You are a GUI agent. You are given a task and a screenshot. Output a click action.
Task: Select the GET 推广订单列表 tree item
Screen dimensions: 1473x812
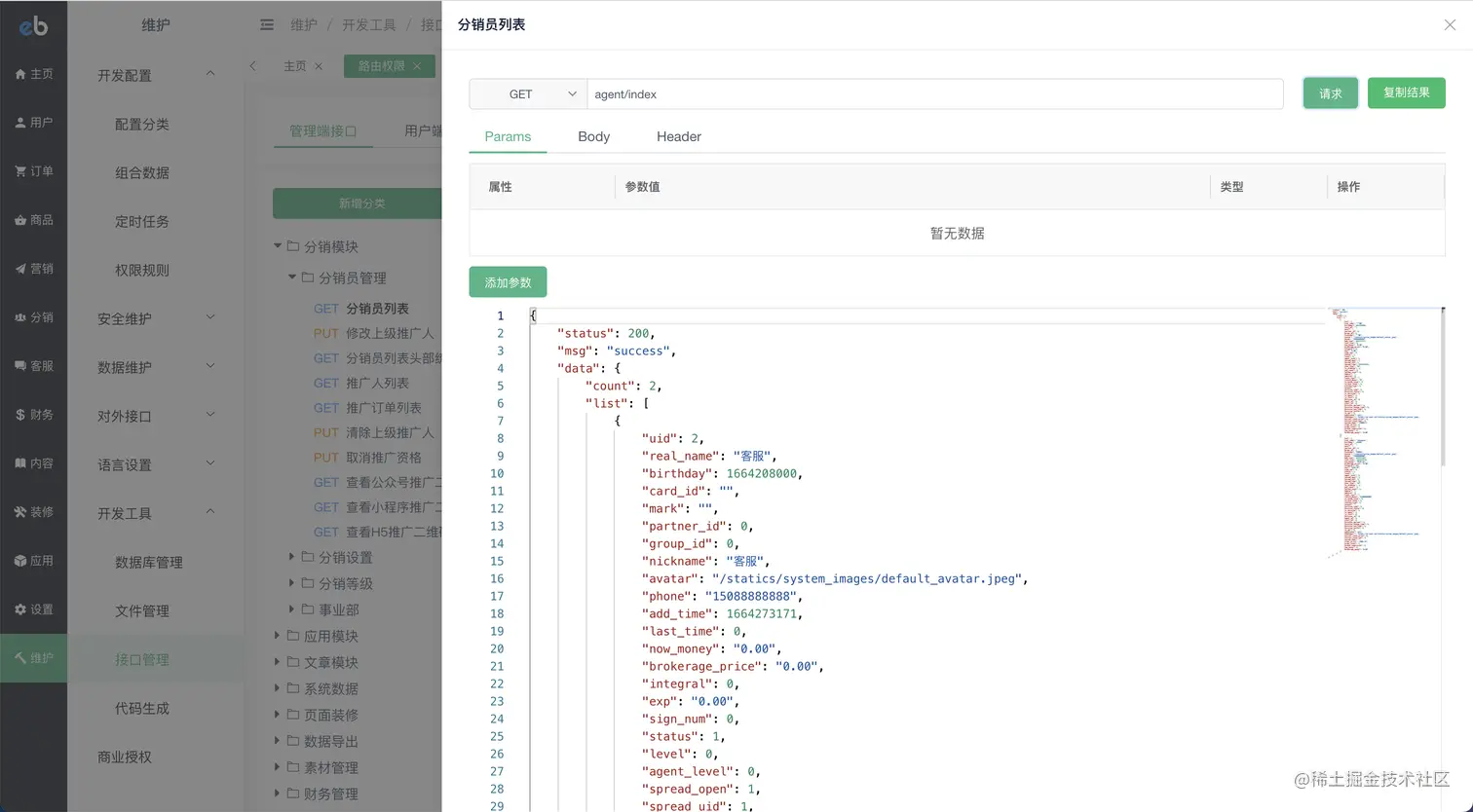click(x=367, y=407)
